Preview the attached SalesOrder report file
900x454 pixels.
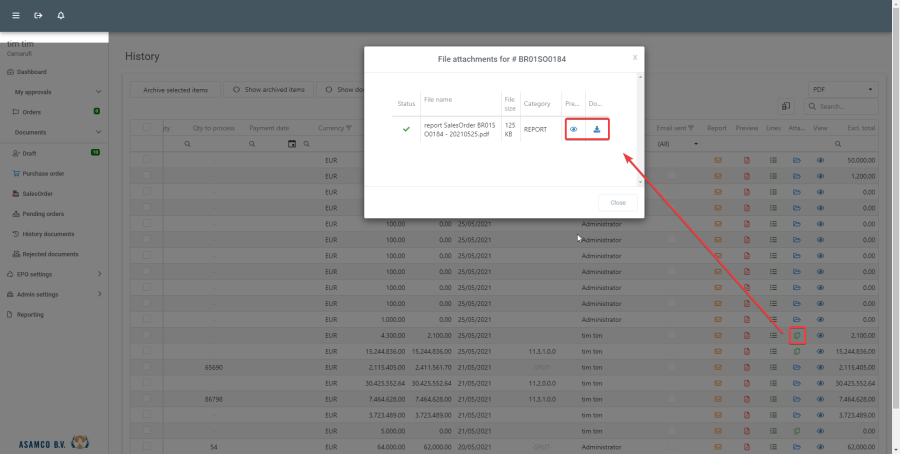(x=574, y=129)
